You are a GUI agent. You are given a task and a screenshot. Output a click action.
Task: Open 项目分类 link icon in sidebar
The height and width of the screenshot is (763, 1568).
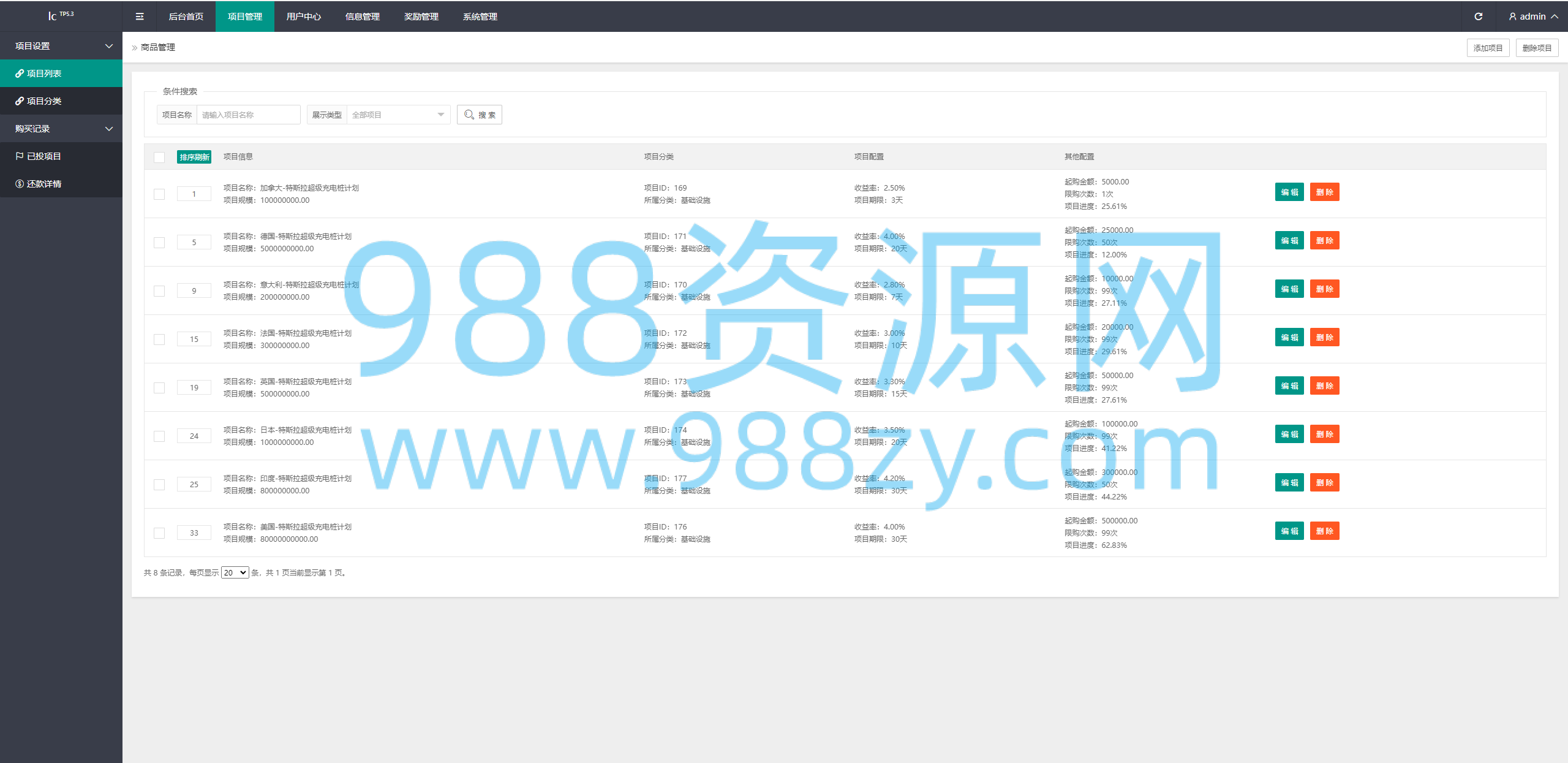(20, 101)
